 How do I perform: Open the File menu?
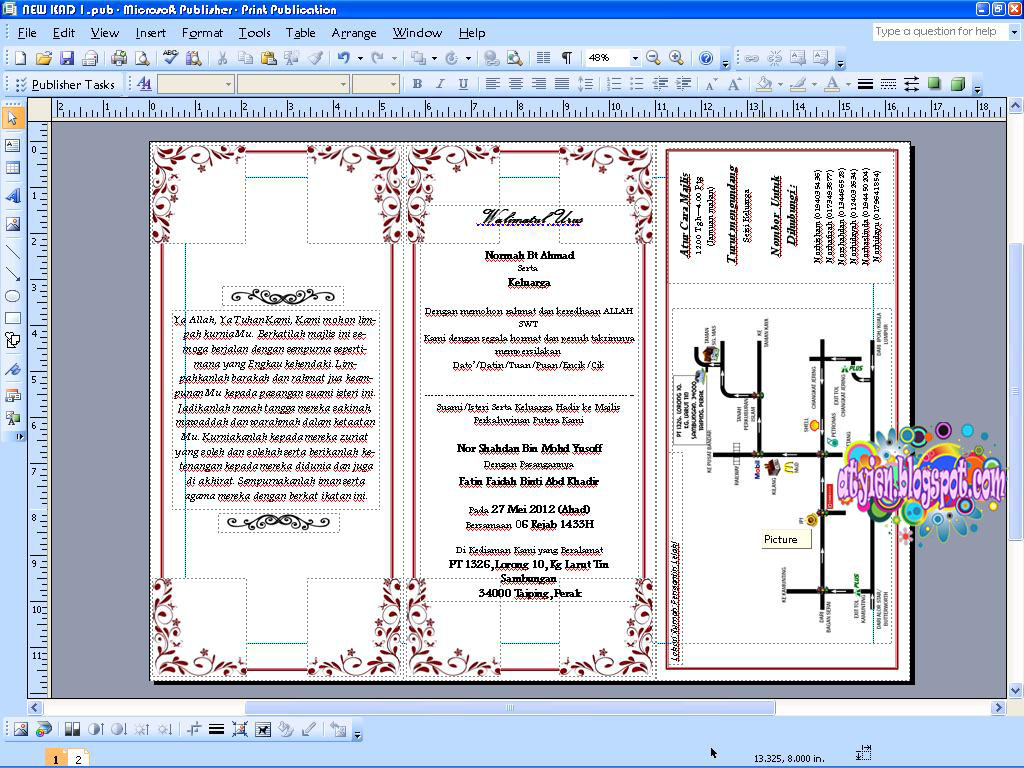tap(27, 33)
